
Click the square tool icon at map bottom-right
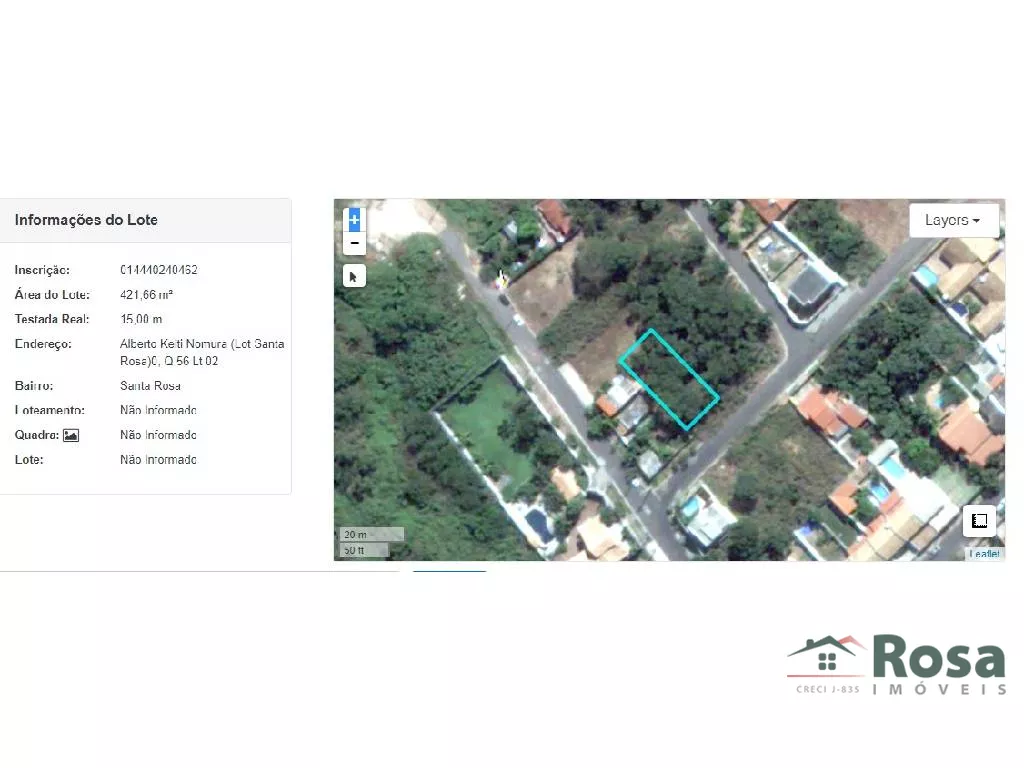click(979, 521)
